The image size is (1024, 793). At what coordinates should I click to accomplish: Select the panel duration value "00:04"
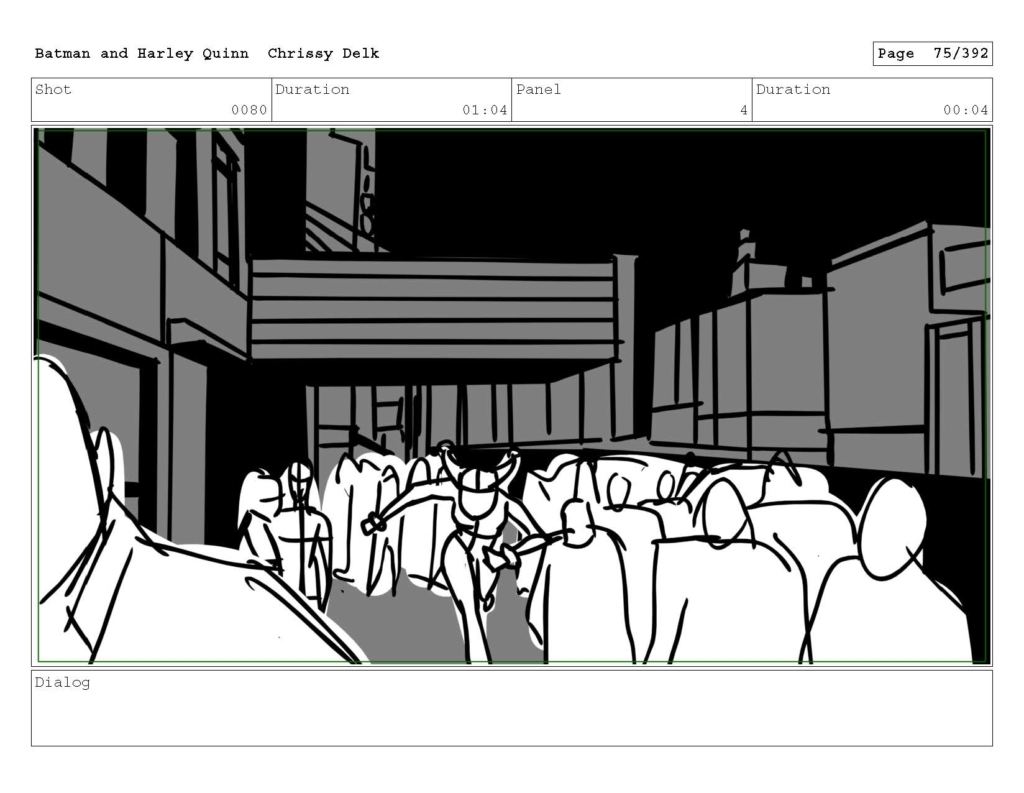965,110
